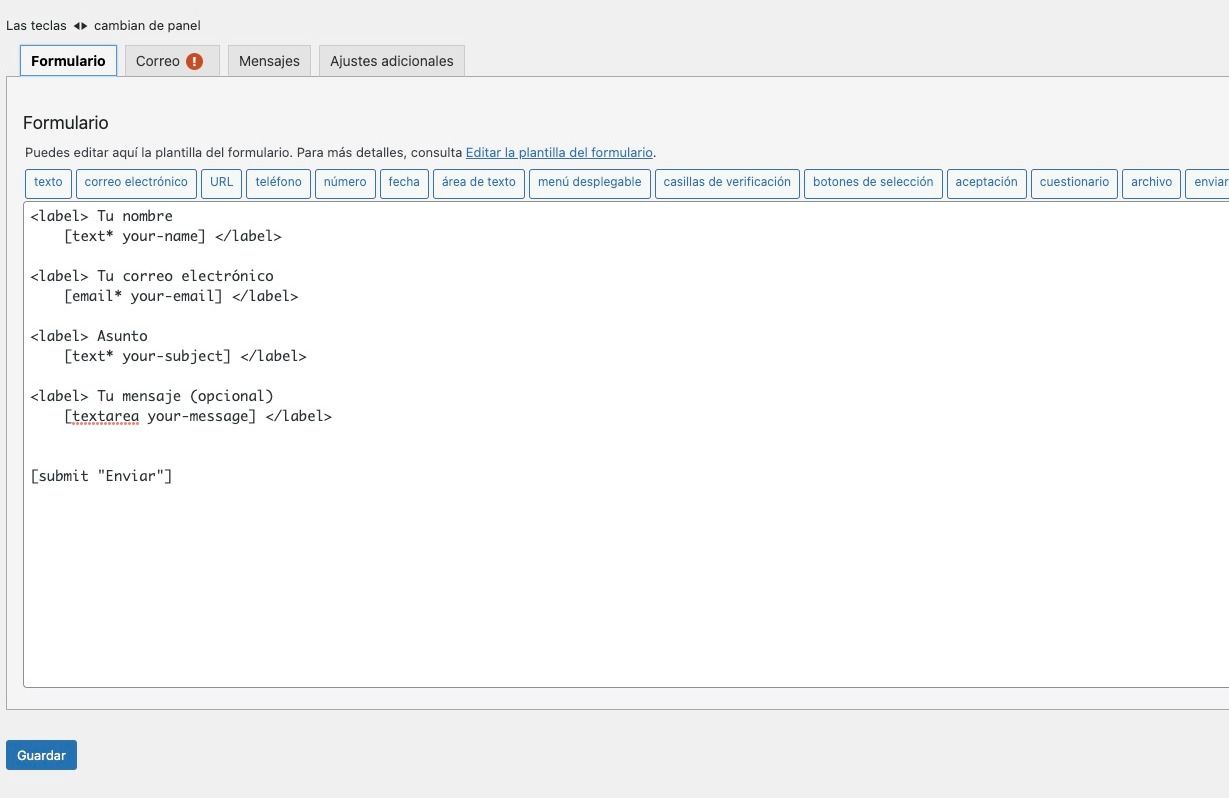Insert botones de selección tag
This screenshot has height=798, width=1229.
tap(873, 183)
